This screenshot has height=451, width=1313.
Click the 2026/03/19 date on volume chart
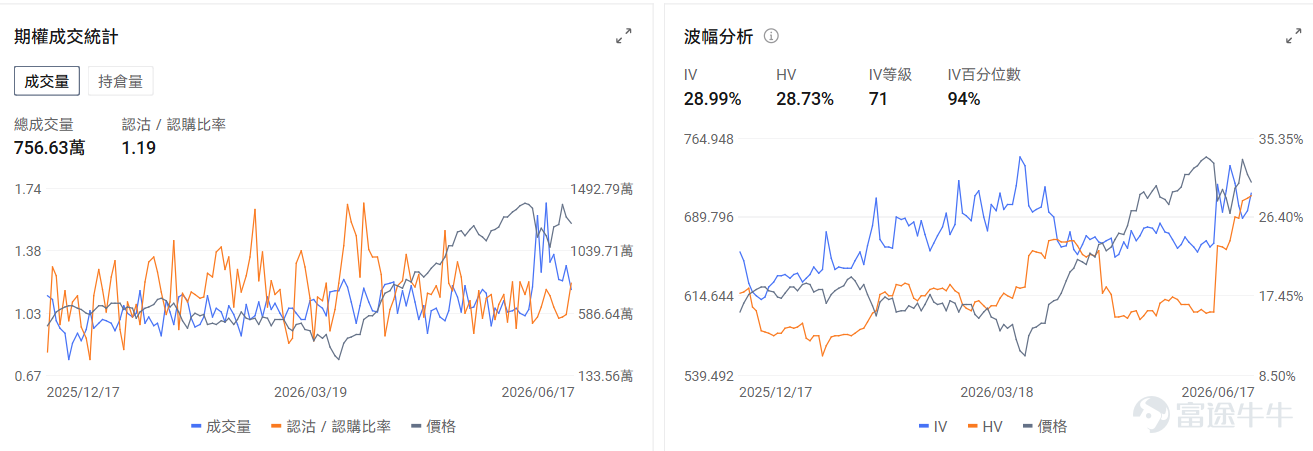click(310, 393)
